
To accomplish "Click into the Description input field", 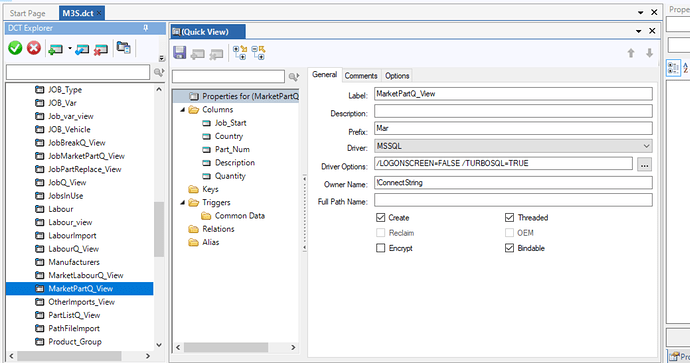I will point(513,111).
